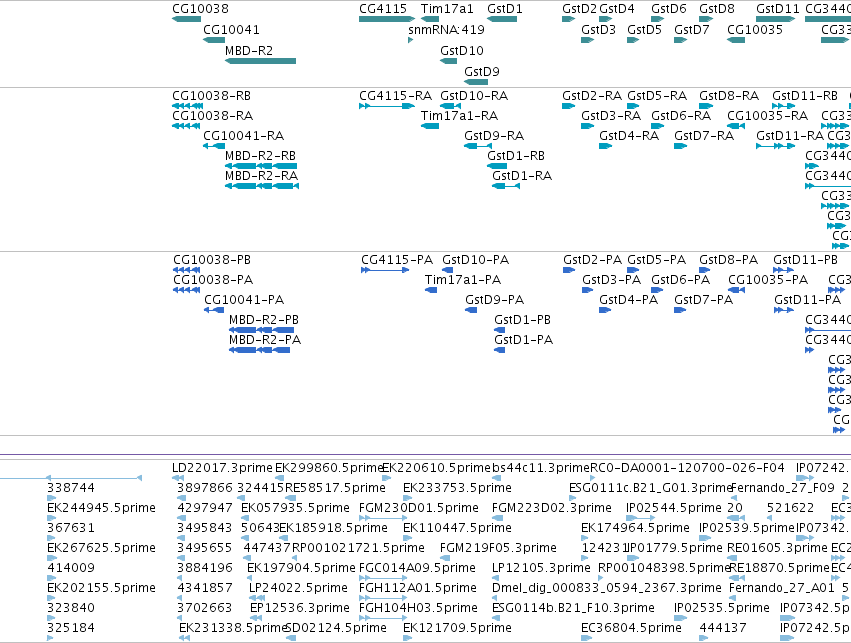
Task: Select protein MBD-R2-PA
Action: (259, 350)
